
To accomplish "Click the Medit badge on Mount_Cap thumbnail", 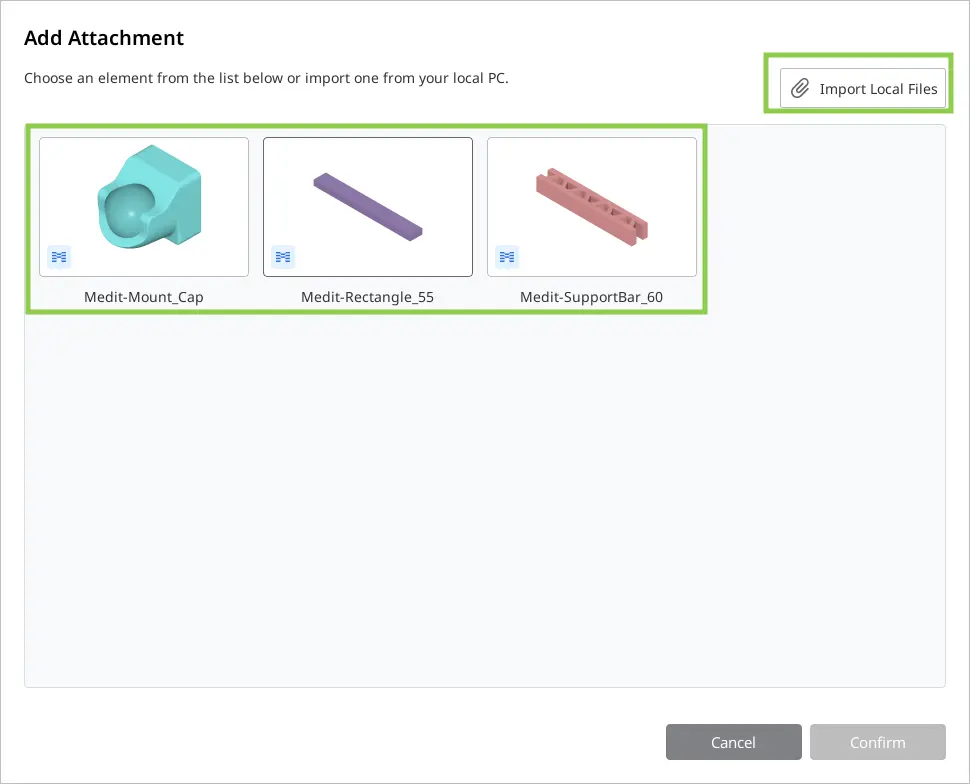I will (59, 256).
